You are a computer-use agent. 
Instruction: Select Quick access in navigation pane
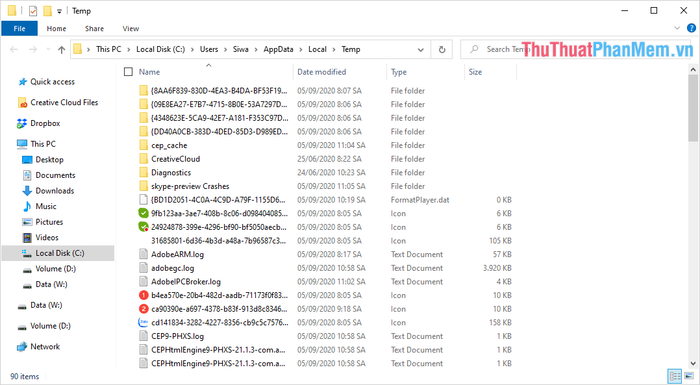52,82
